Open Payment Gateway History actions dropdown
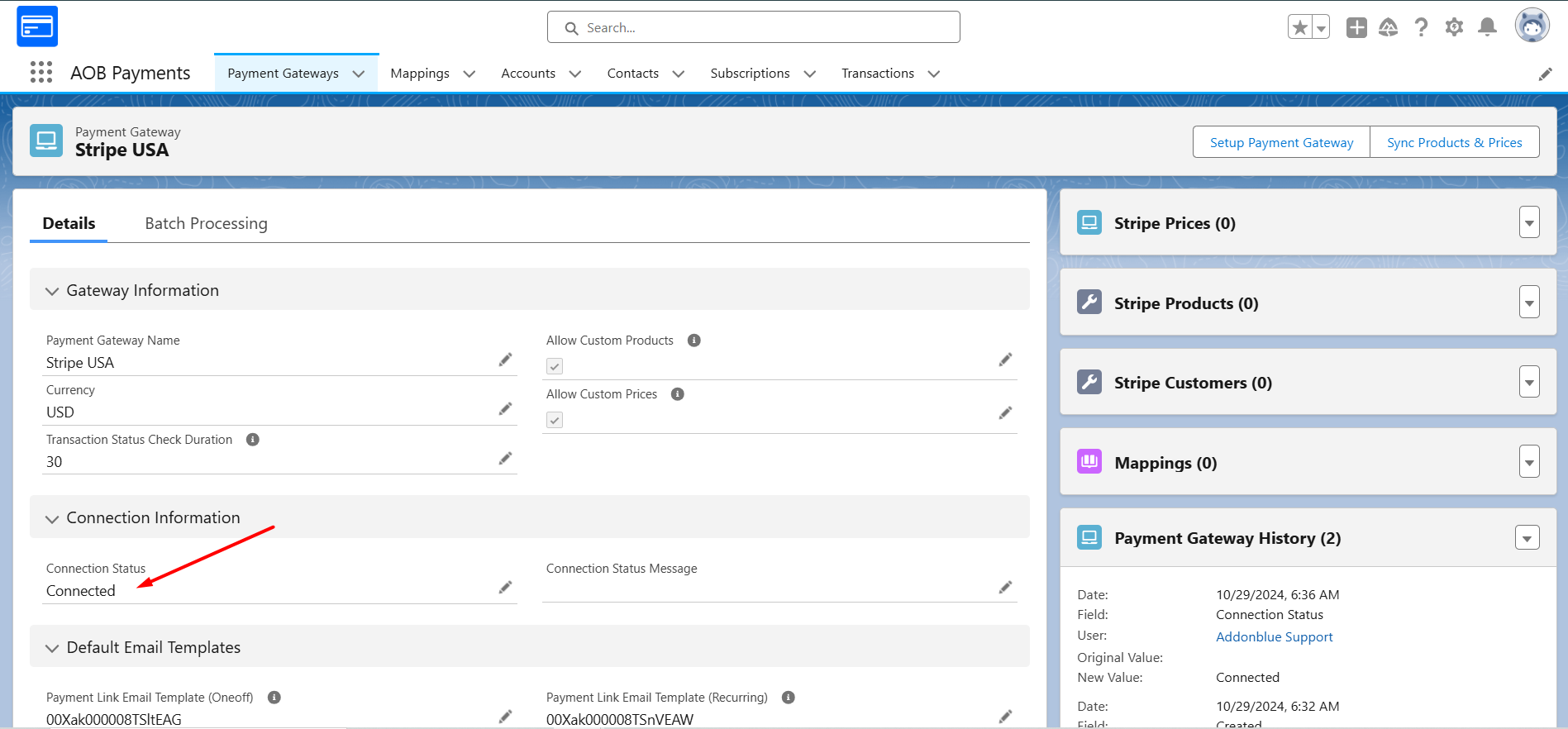The image size is (1568, 729). click(1527, 538)
